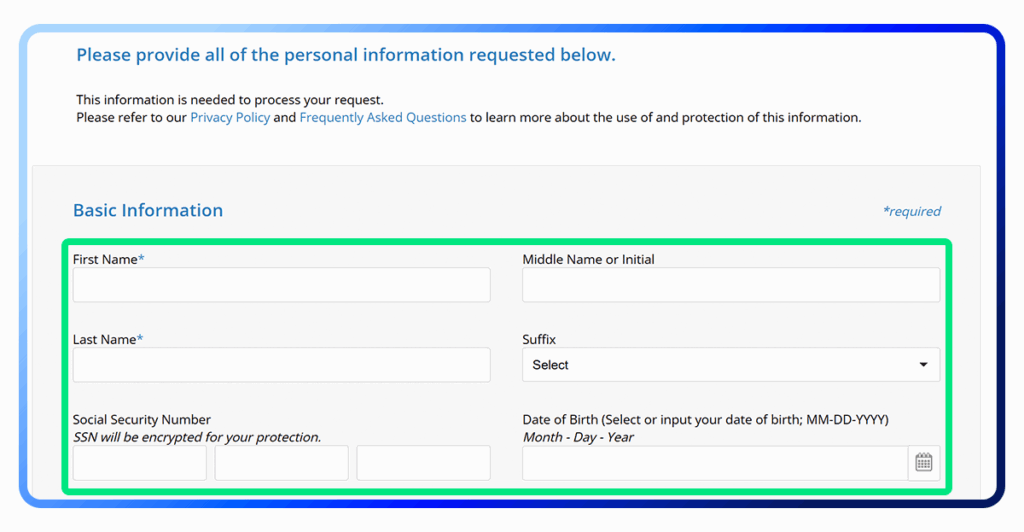Click the *required note
Screen dimensions: 1024x532
(911, 211)
